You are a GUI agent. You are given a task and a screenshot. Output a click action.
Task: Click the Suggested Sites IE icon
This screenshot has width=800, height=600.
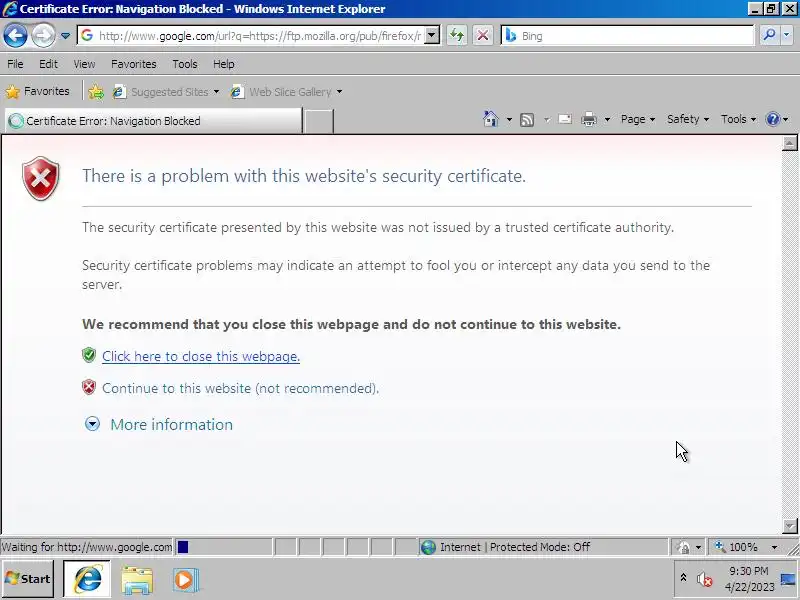pyautogui.click(x=119, y=92)
